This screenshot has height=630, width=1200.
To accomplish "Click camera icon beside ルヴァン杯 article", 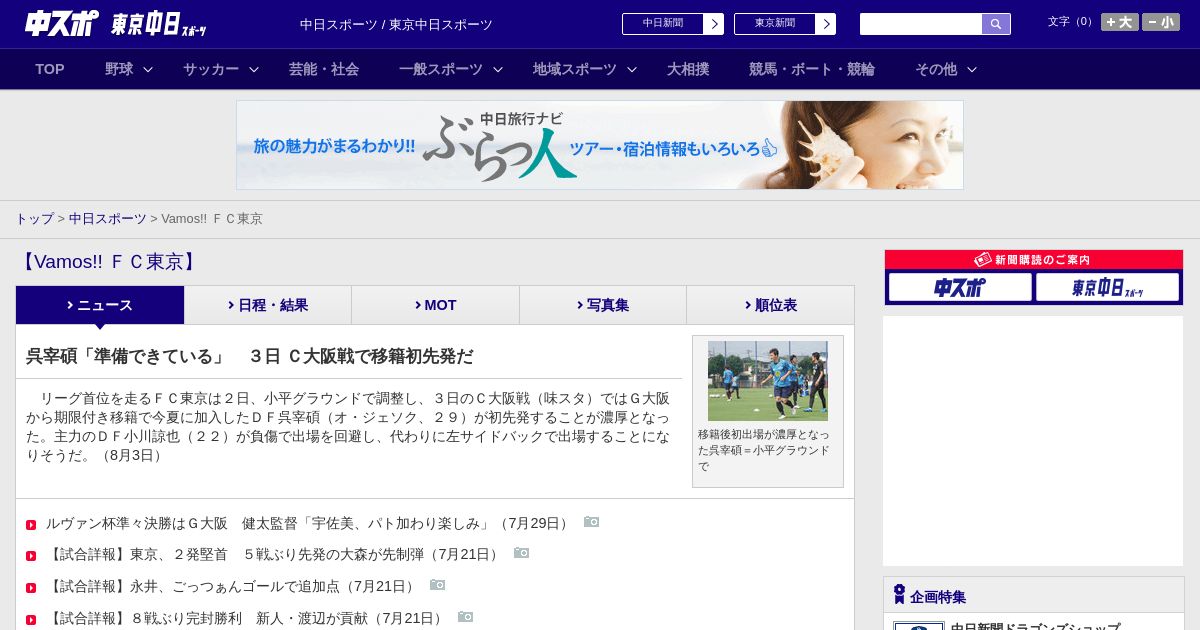I will coord(592,522).
